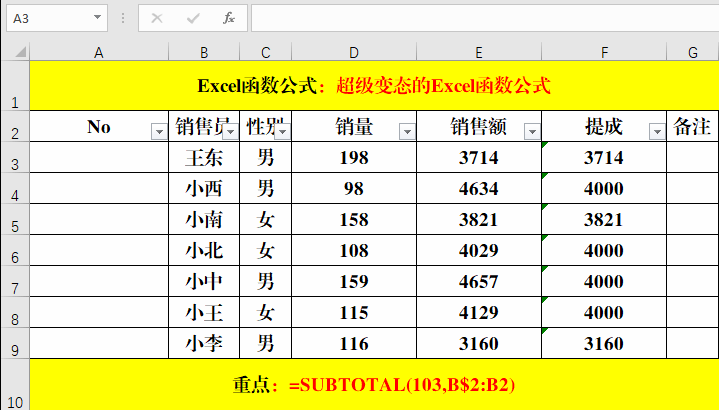Click inside the formula bar input
This screenshot has height=410, width=719.
click(x=485, y=18)
